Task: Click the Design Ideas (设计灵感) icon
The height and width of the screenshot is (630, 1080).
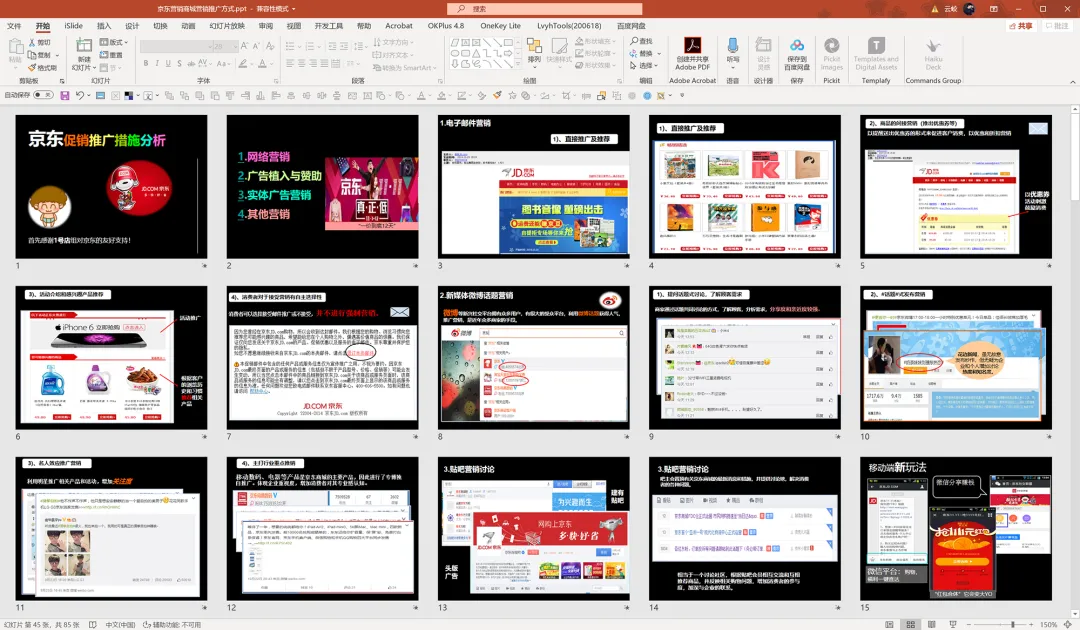Action: click(763, 45)
